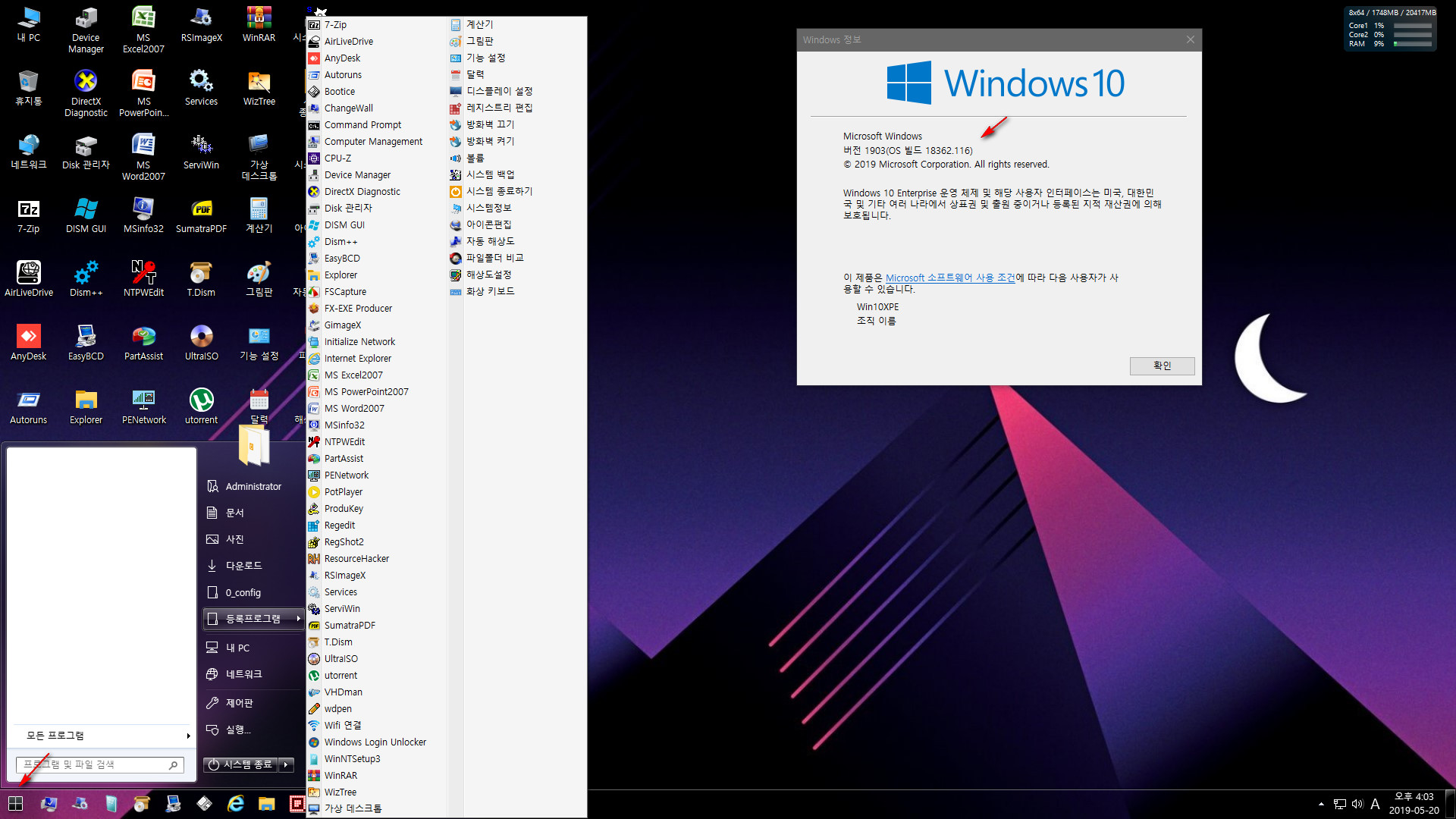Select FX-EXE Producer in programs menu
This screenshot has width=1456, height=819.
tap(375, 309)
